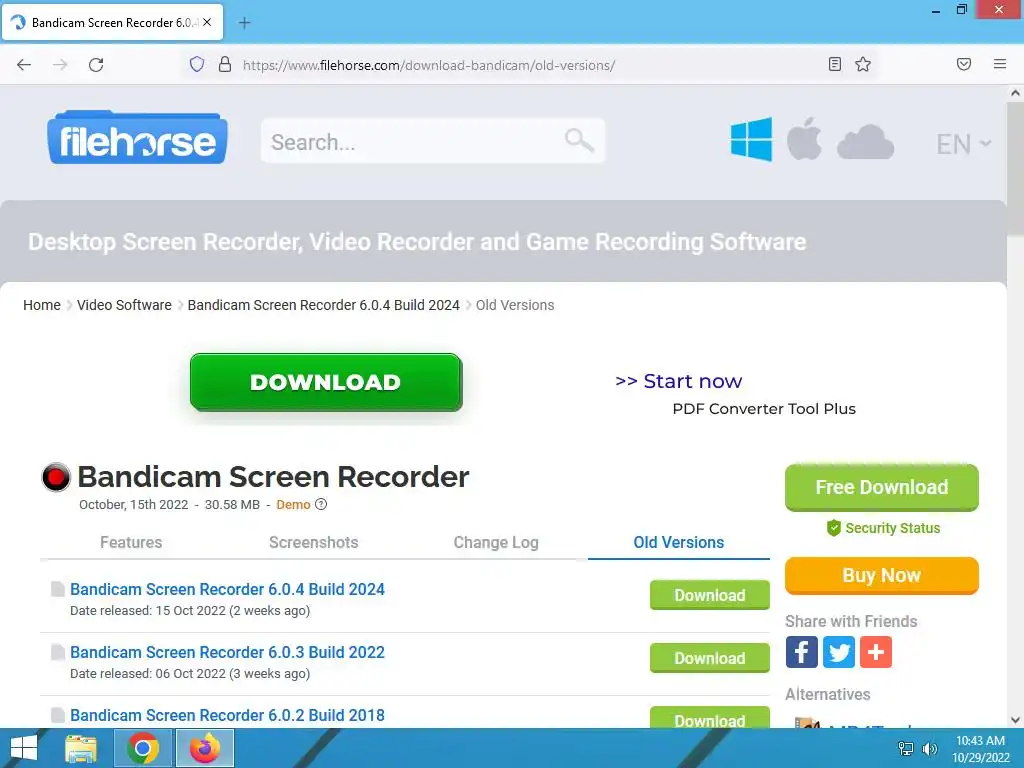Screen dimensions: 1024x768
Task: Click the Demo license link
Action: tap(293, 504)
